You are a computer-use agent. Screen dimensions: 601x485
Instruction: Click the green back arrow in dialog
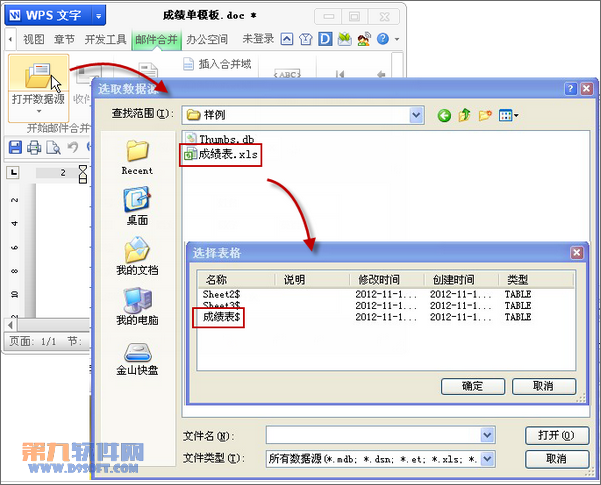coord(444,115)
